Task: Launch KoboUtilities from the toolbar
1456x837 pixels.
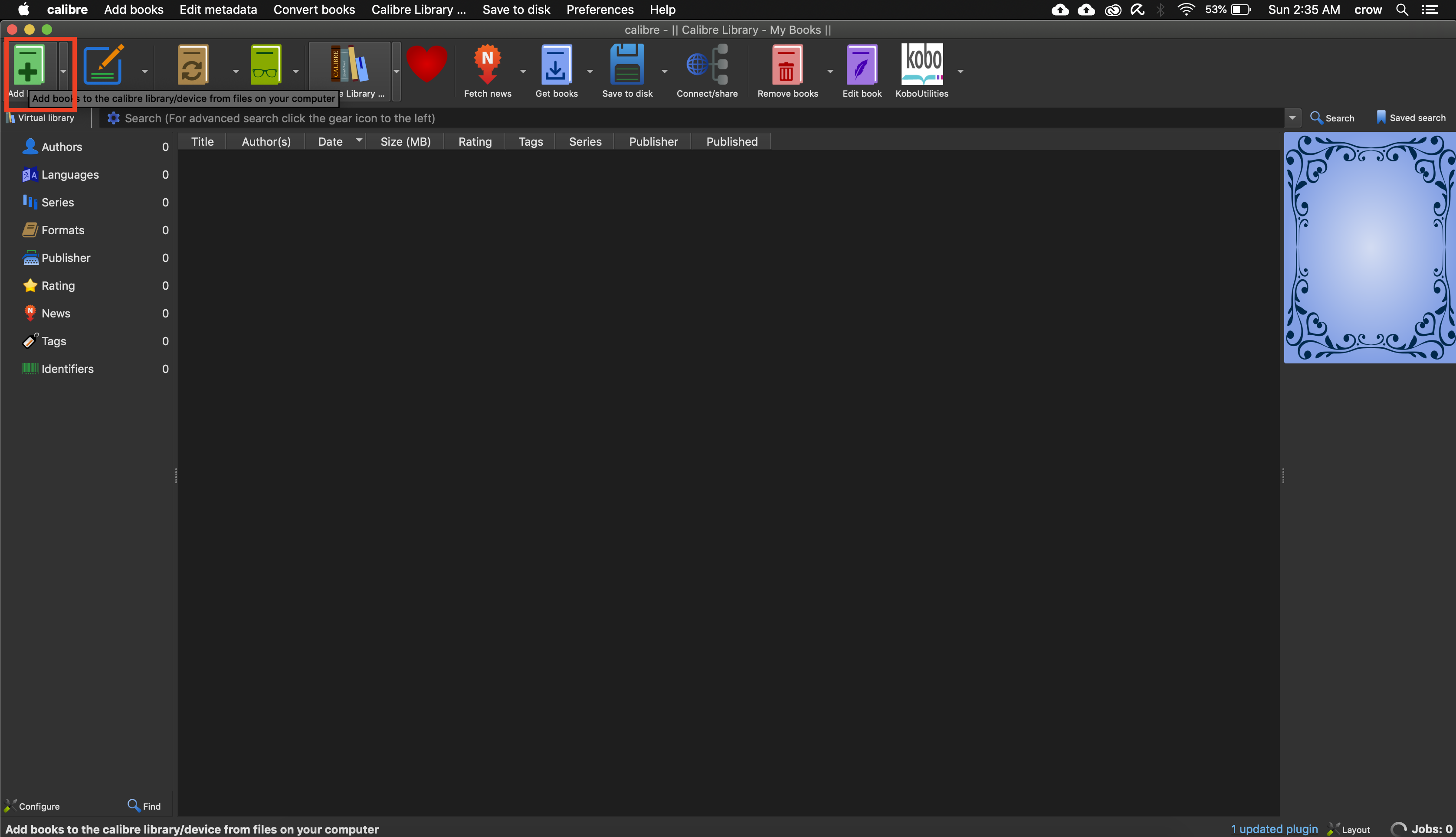Action: click(x=922, y=64)
